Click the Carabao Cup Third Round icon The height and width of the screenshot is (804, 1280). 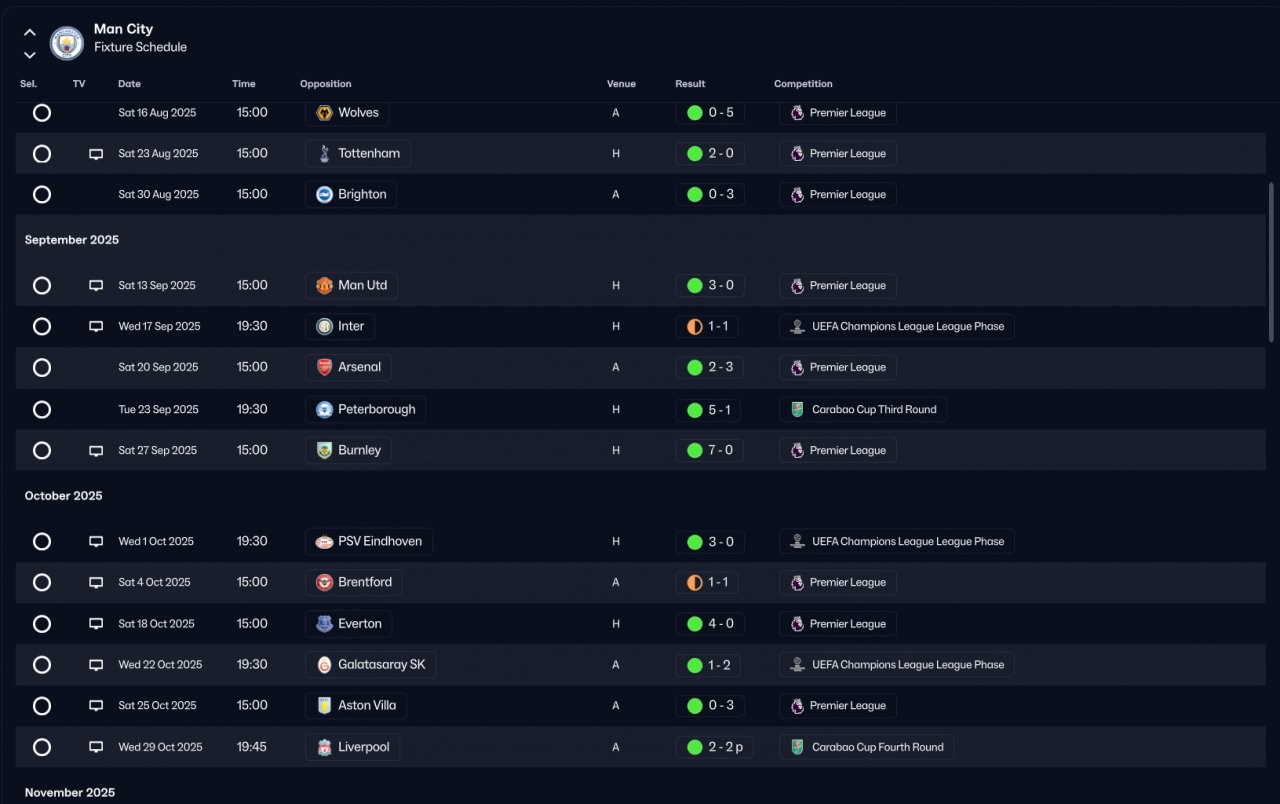[797, 410]
